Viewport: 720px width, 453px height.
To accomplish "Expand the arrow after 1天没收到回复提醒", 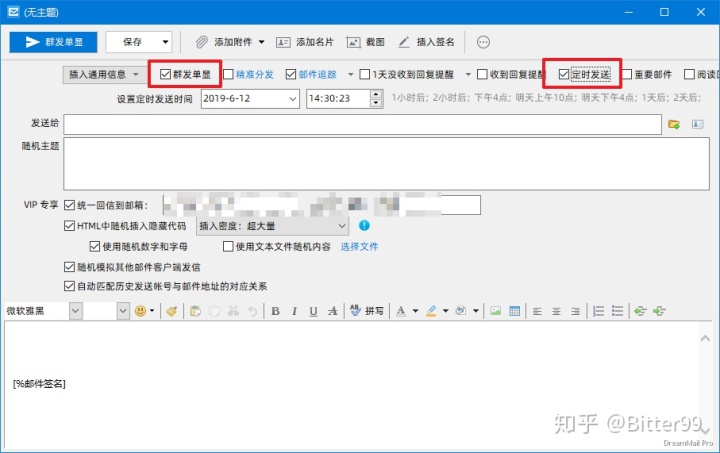I will [468, 74].
